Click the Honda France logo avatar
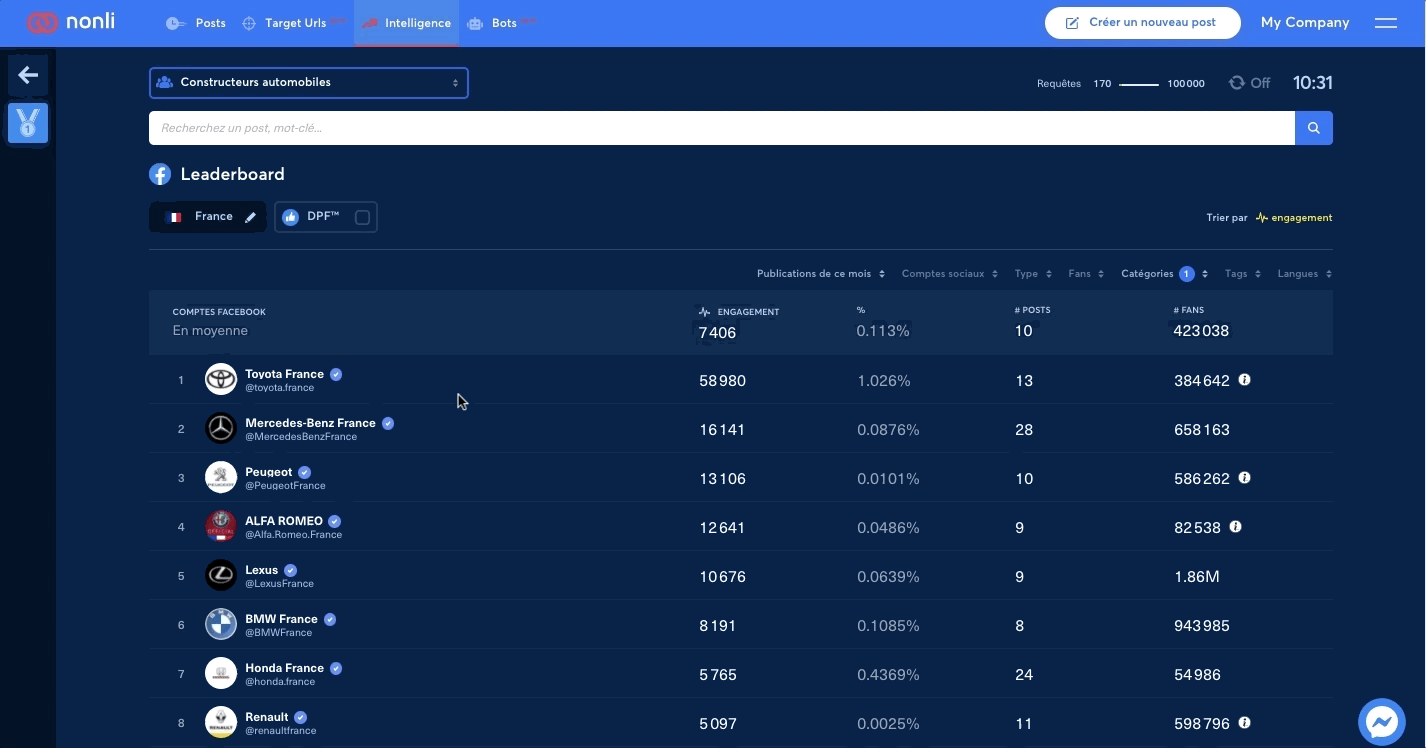 tap(221, 674)
